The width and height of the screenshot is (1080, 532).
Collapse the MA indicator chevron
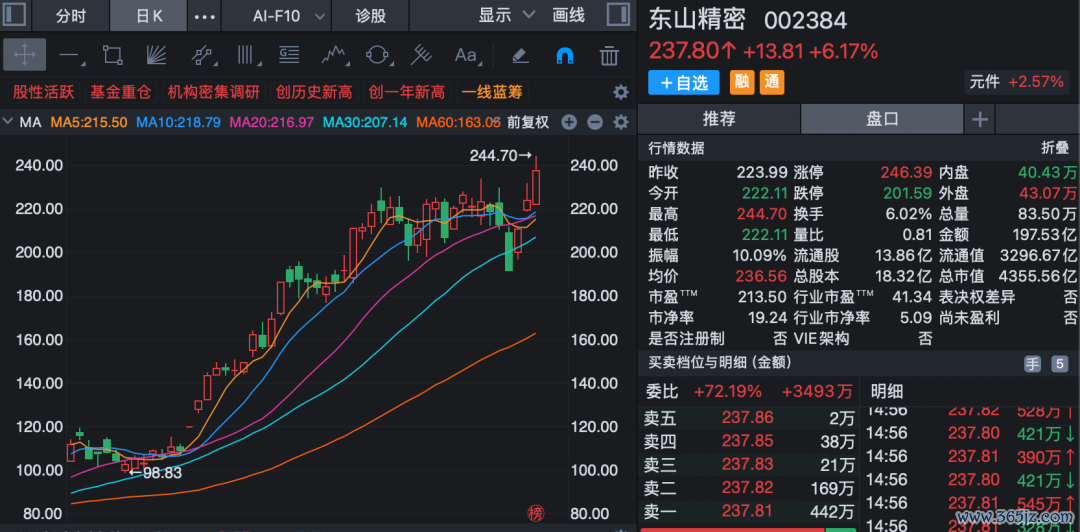[x=8, y=123]
